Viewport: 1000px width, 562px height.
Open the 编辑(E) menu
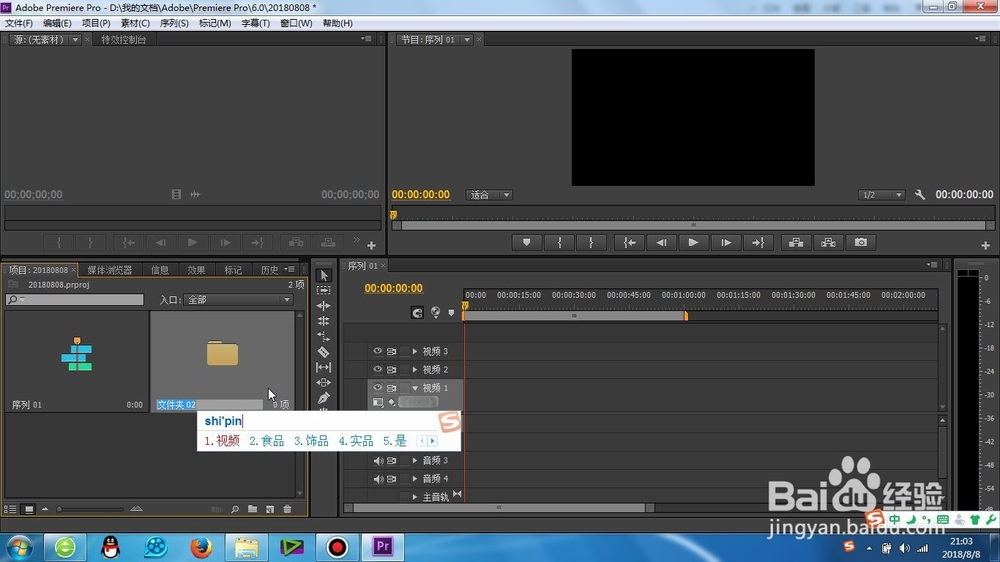pos(57,23)
